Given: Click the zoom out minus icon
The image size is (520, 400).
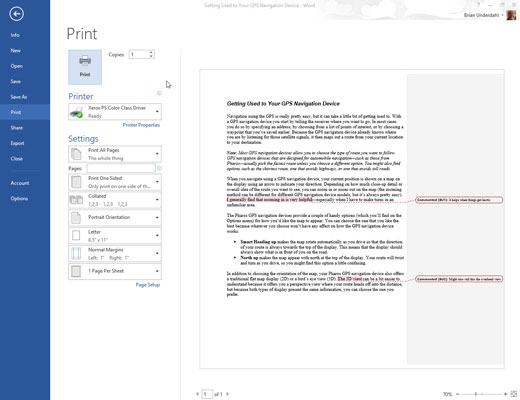Looking at the screenshot, I should pyautogui.click(x=458, y=394).
